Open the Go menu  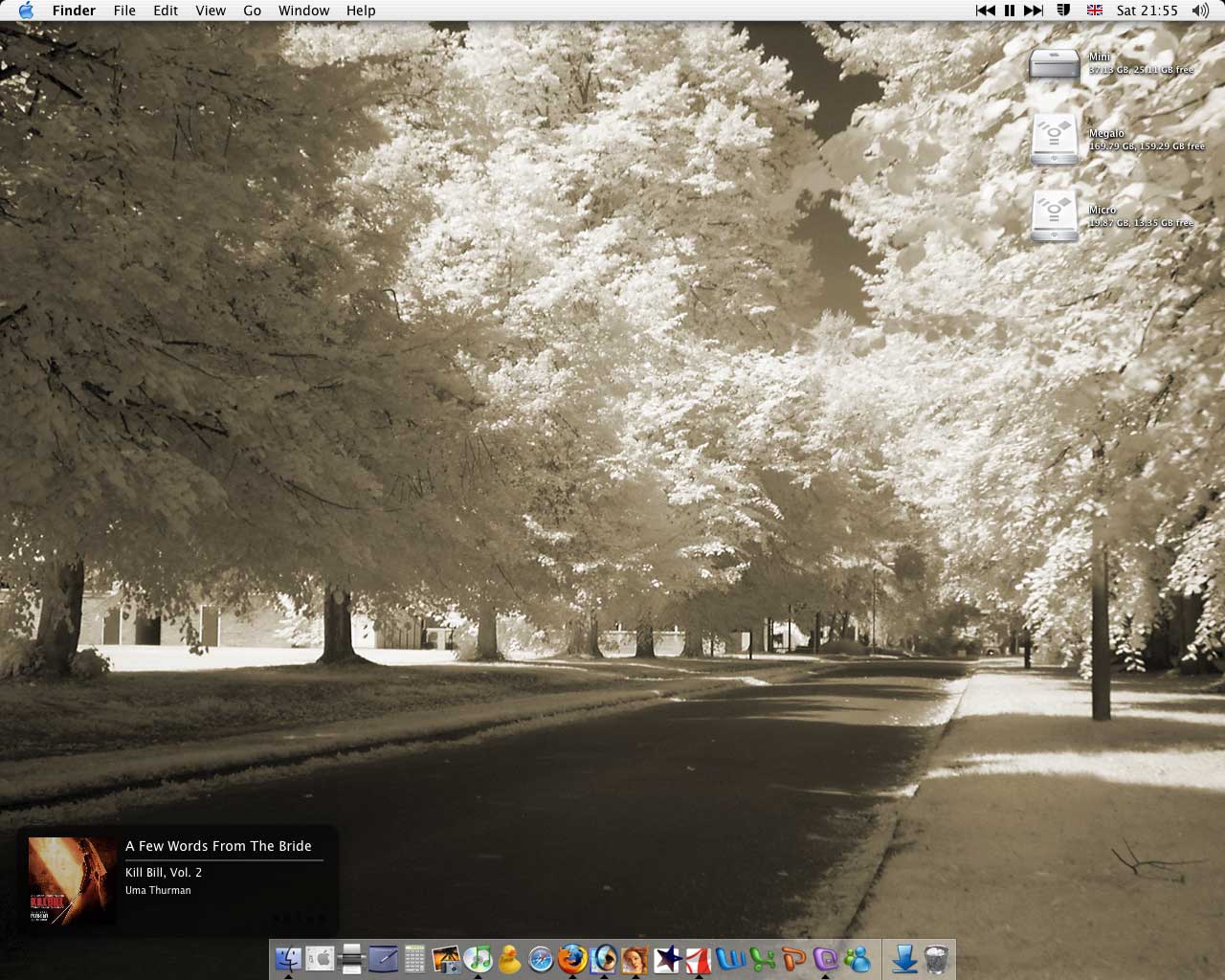coord(252,11)
